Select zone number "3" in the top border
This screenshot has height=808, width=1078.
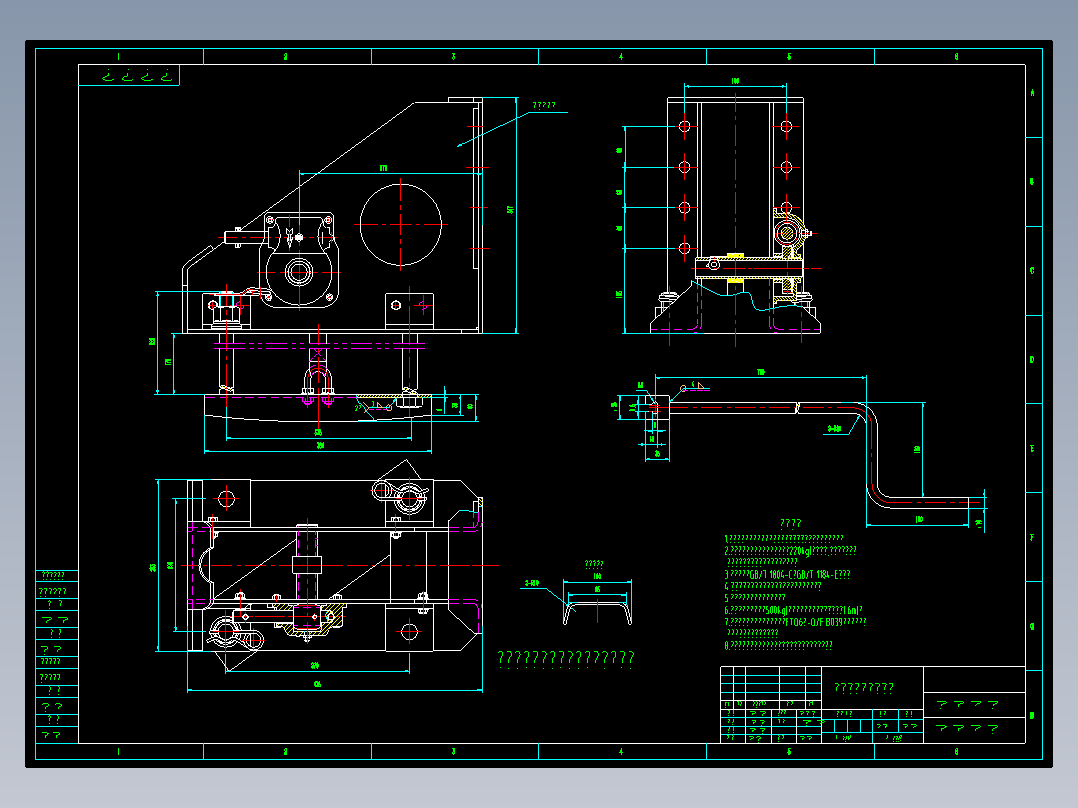tap(453, 56)
